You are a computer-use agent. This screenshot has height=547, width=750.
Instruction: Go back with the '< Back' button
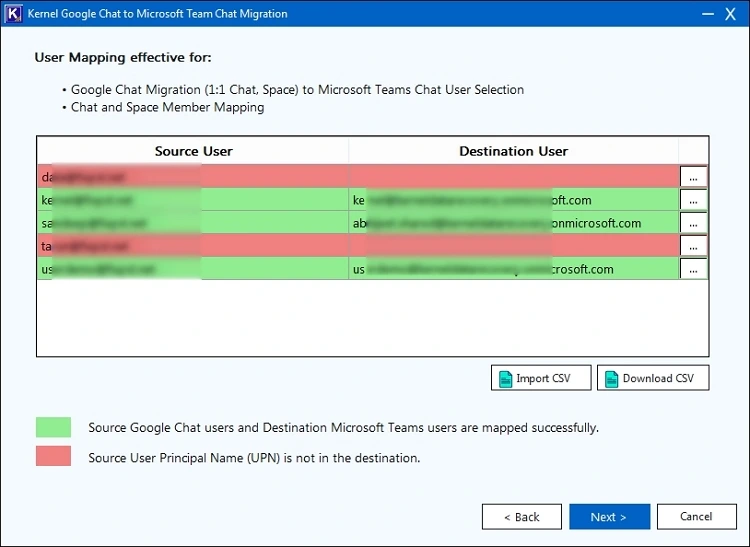point(521,517)
